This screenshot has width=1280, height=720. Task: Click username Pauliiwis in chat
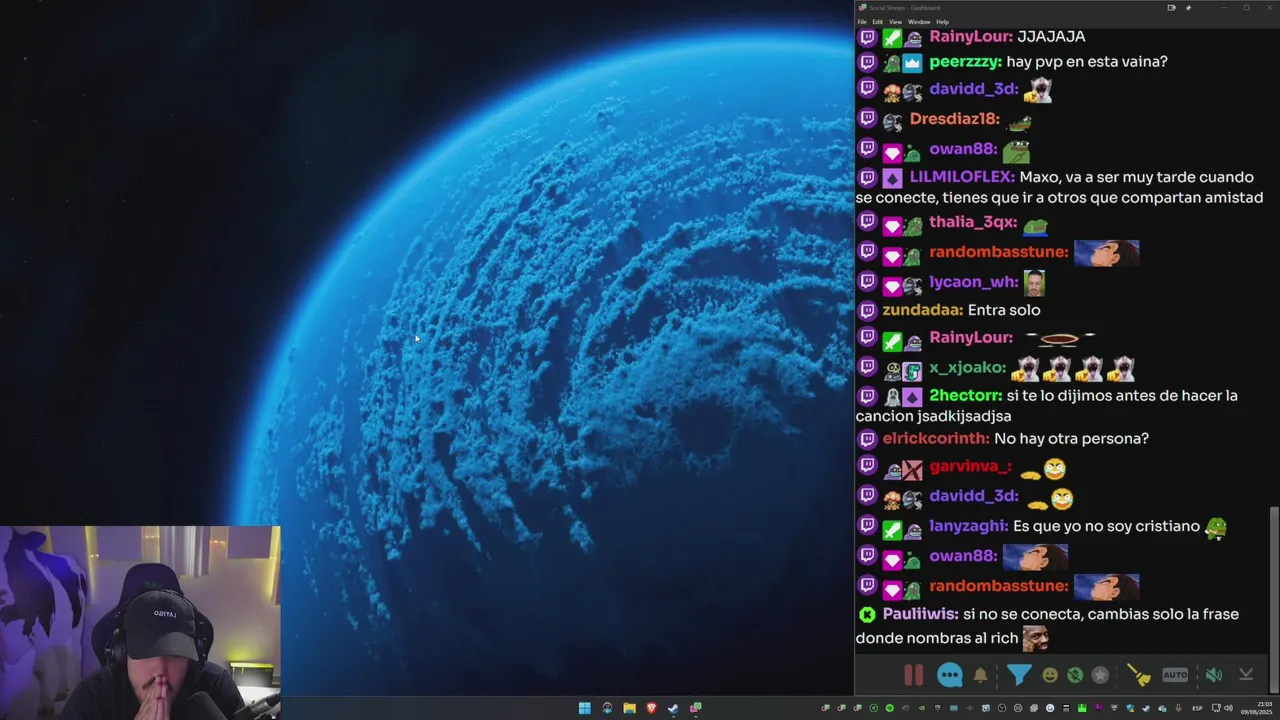click(920, 614)
